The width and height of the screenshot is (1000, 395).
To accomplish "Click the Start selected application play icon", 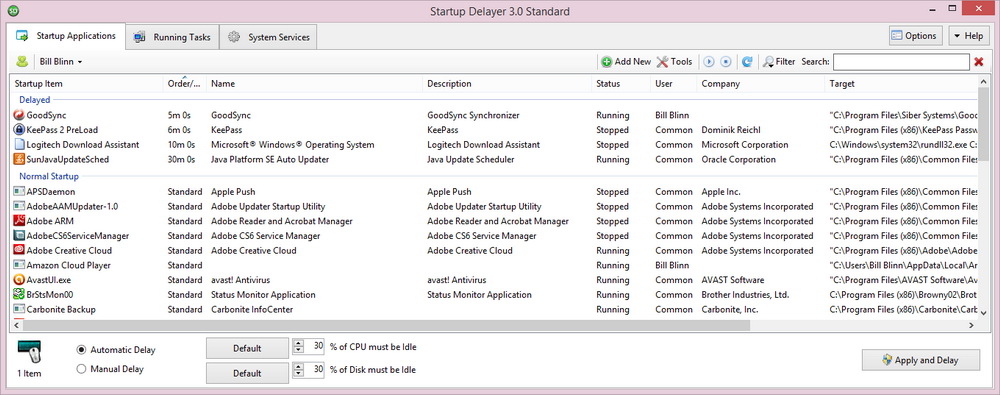I will click(709, 62).
